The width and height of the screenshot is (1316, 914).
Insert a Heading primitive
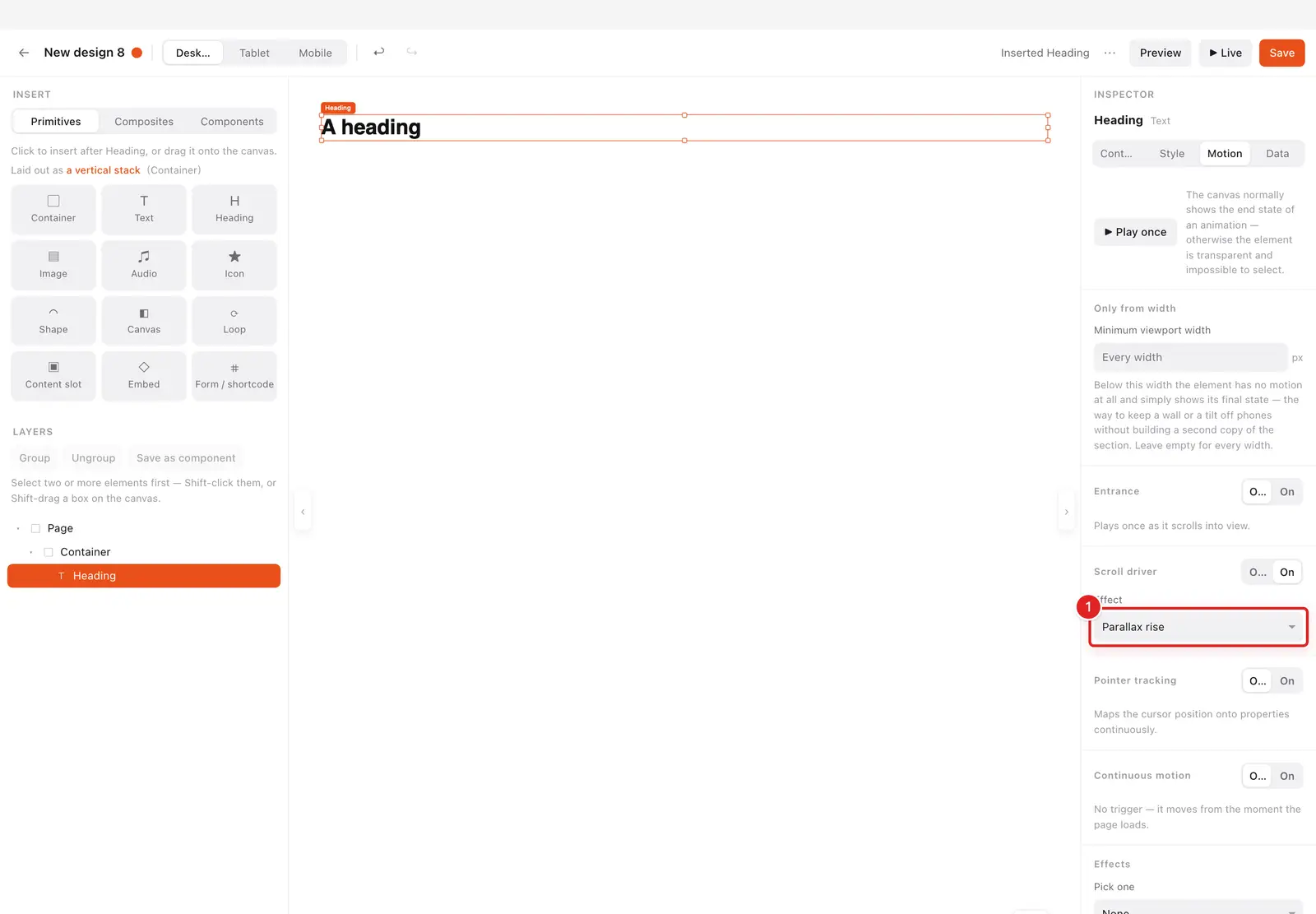click(234, 209)
